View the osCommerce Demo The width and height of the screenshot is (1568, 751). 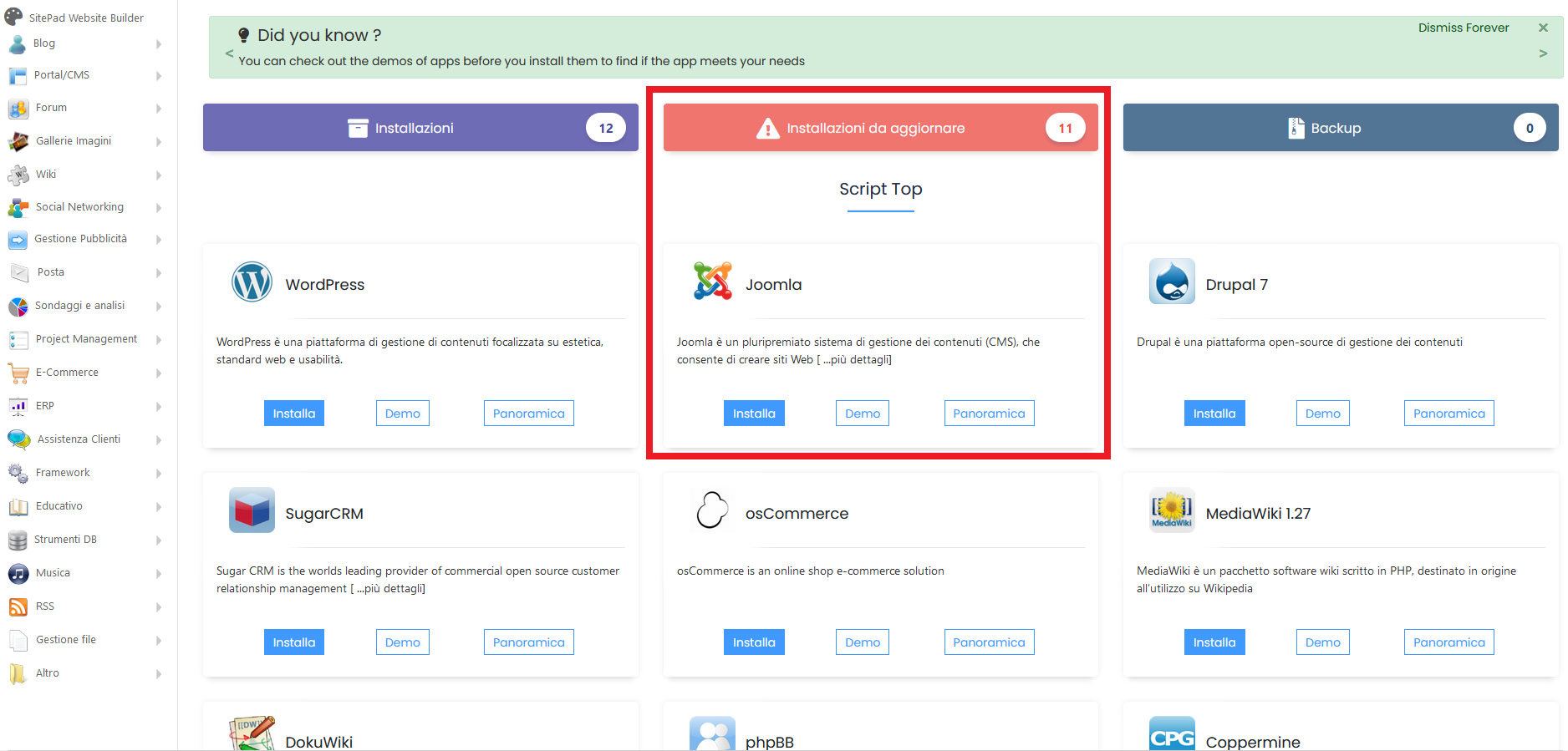click(x=863, y=642)
